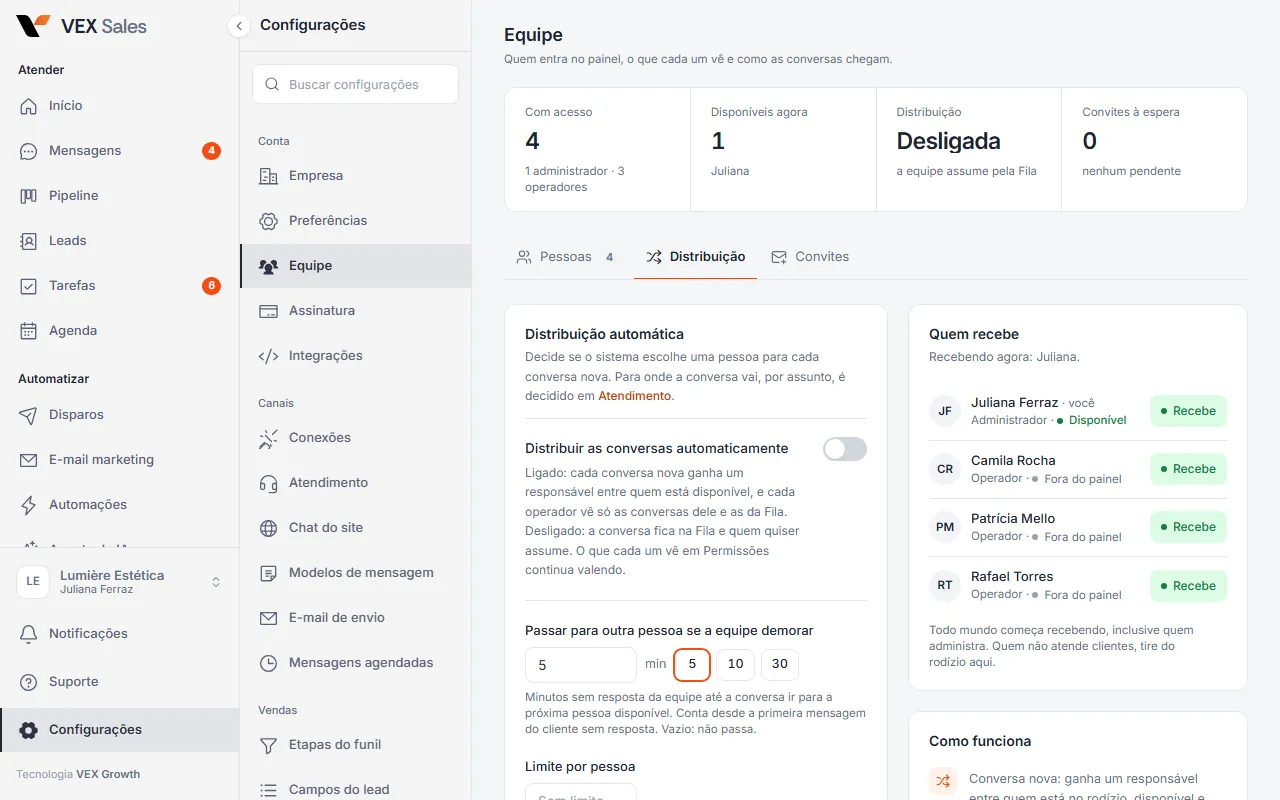
Task: Open Etapas do funil settings
Action: coord(355,745)
